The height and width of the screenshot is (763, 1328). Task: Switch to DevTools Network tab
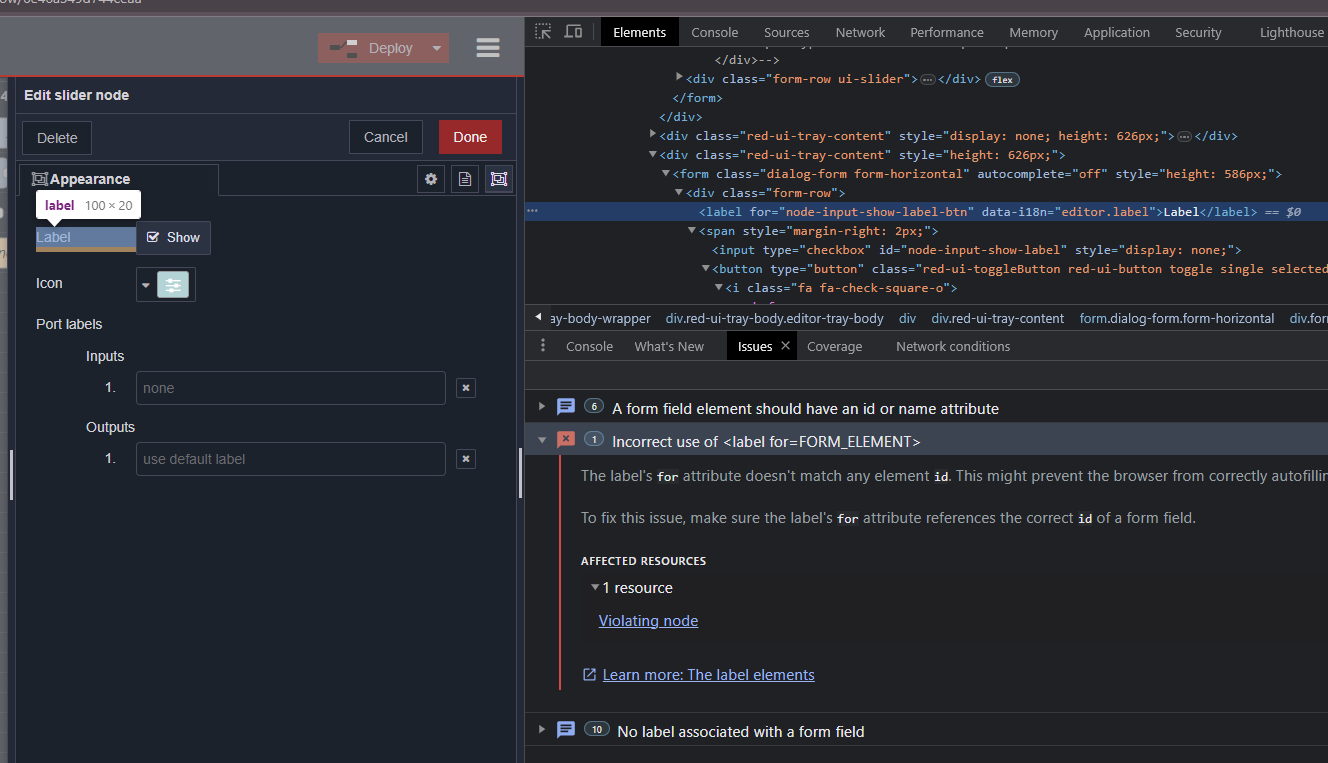pos(861,32)
